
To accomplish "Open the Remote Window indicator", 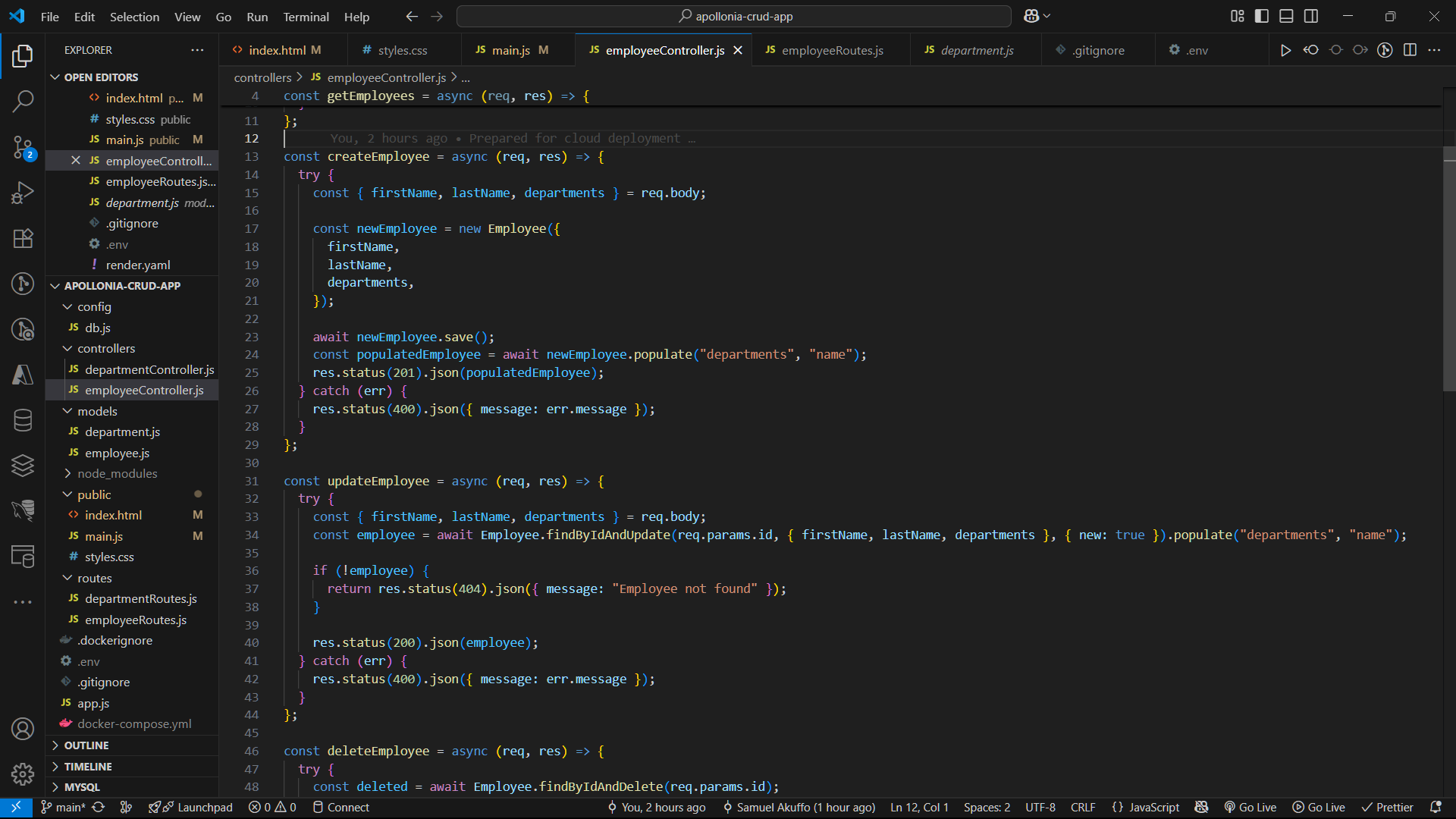I will tap(16, 808).
